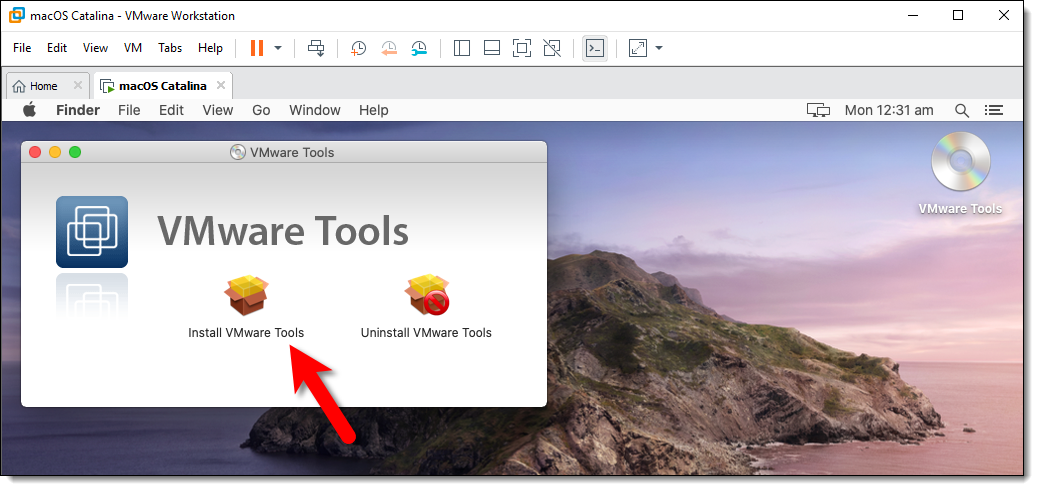The height and width of the screenshot is (490, 1038).
Task: Take a snapshot of this virtual machine
Action: tap(358, 48)
